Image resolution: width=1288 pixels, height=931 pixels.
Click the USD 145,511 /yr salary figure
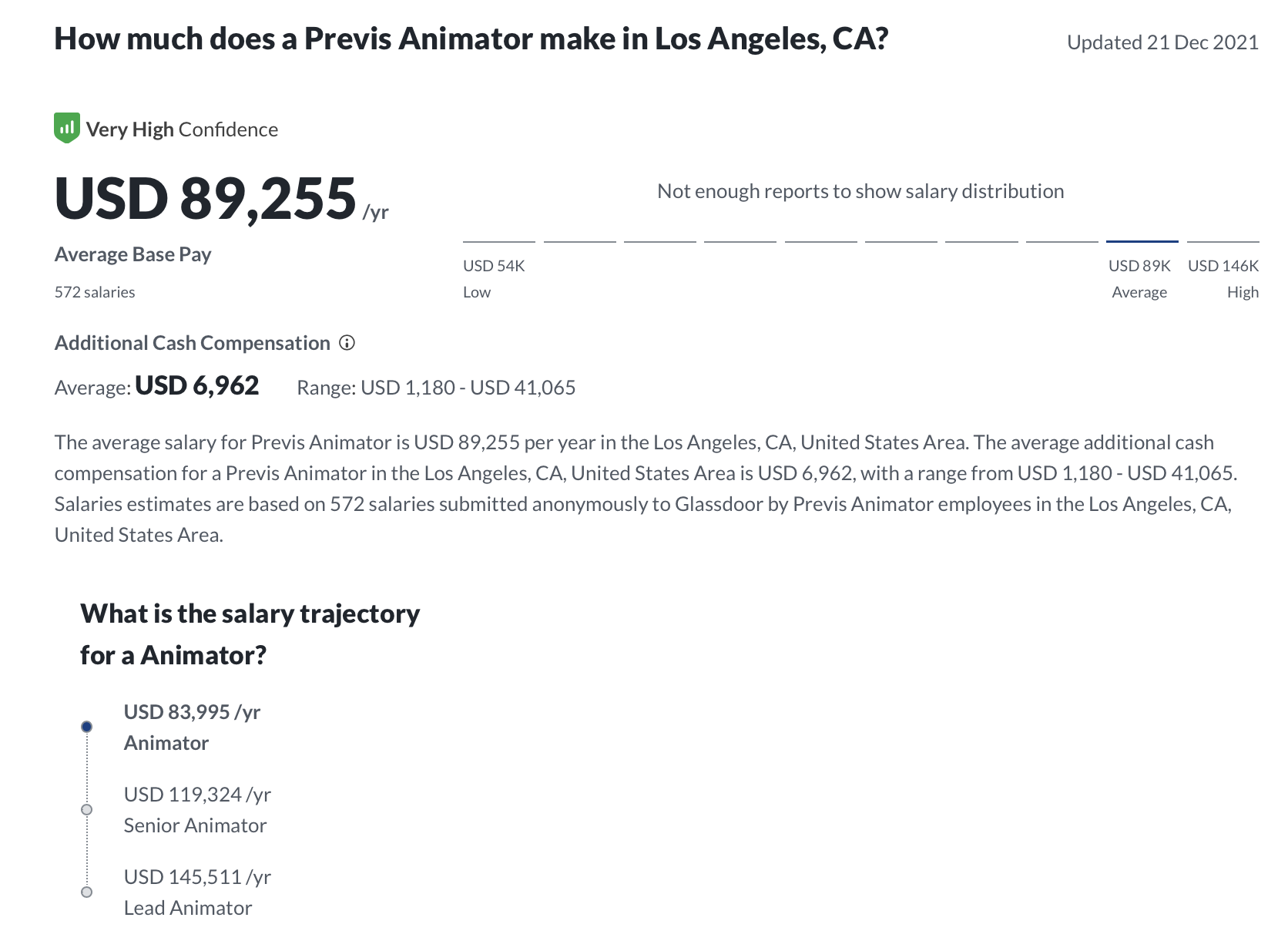(197, 877)
